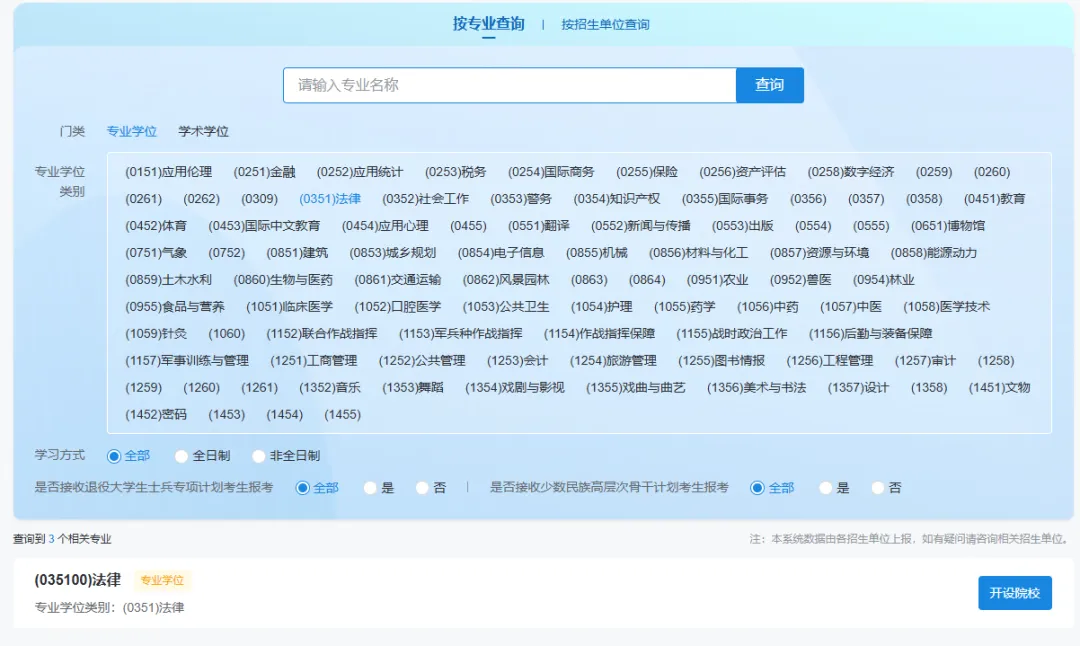This screenshot has height=646, width=1080.
Task: Select (0252)应用统计 category
Action: point(360,172)
